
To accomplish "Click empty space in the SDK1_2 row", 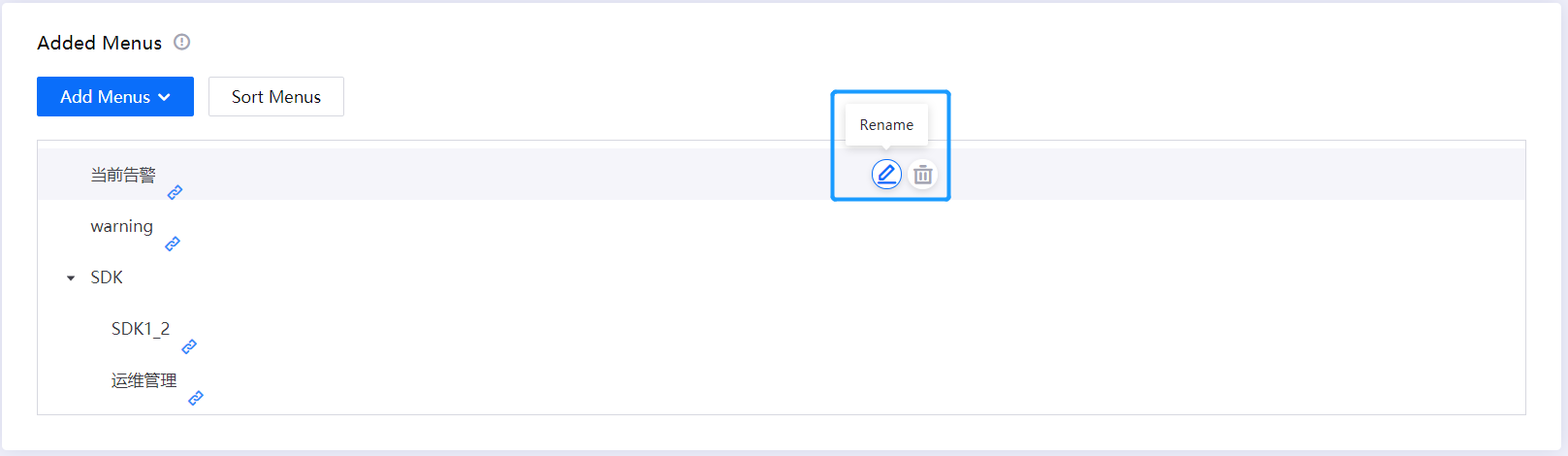I will pos(776,330).
